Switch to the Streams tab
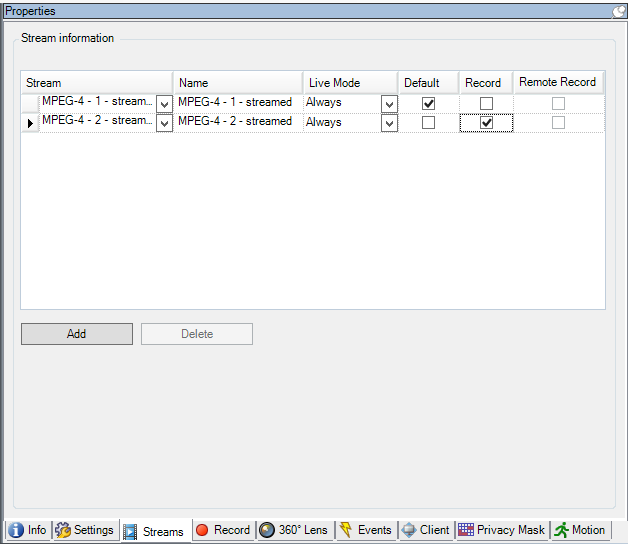This screenshot has height=544, width=628. coord(153,531)
